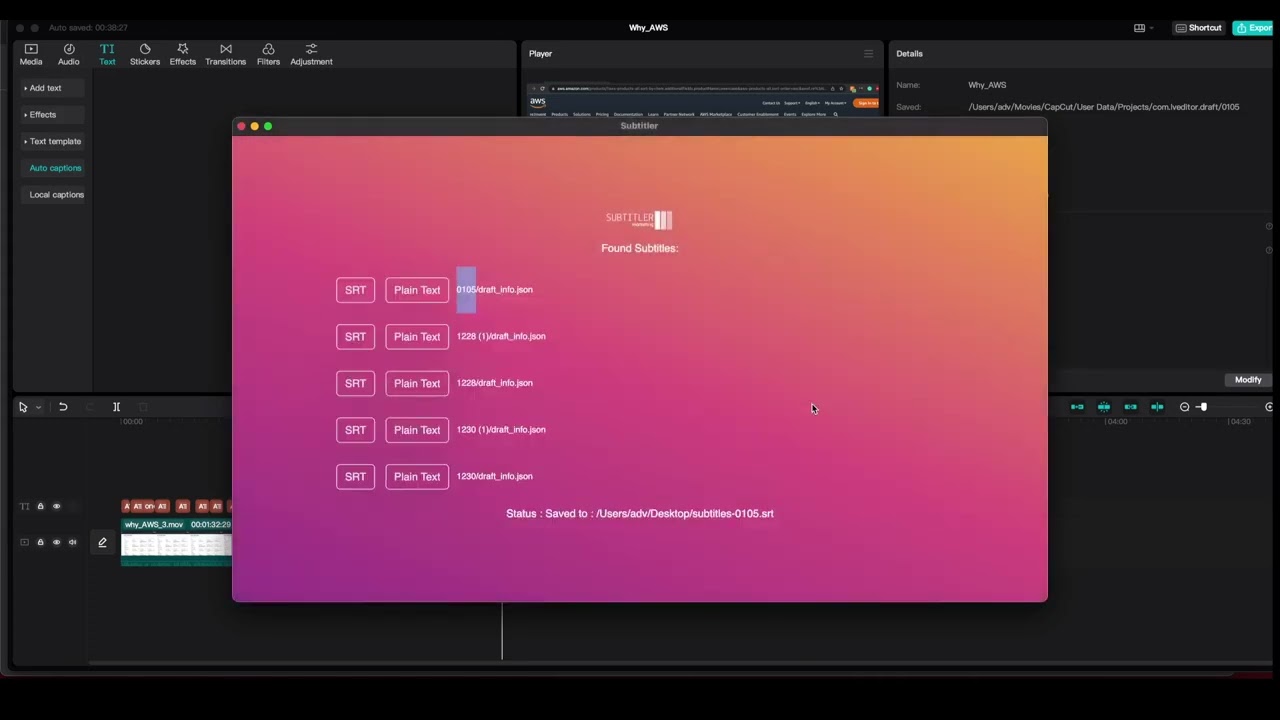Export SRT for 1228/draft_info.json
Viewport: 1280px width, 720px height.
[355, 383]
